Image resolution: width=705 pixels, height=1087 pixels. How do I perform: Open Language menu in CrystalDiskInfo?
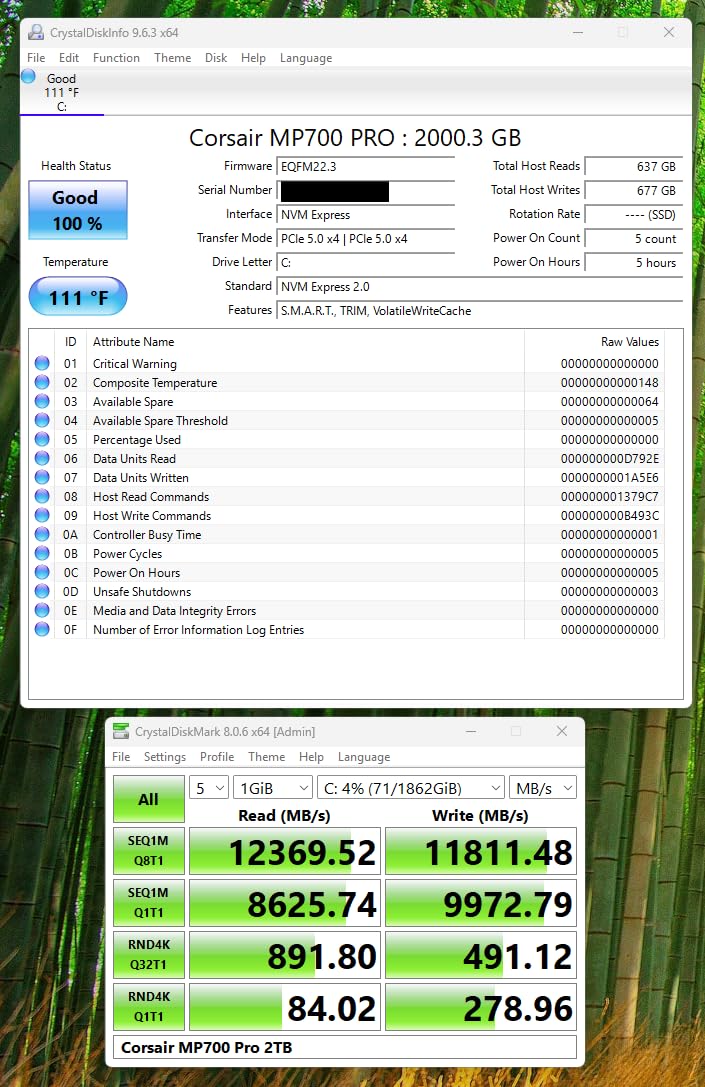click(306, 58)
